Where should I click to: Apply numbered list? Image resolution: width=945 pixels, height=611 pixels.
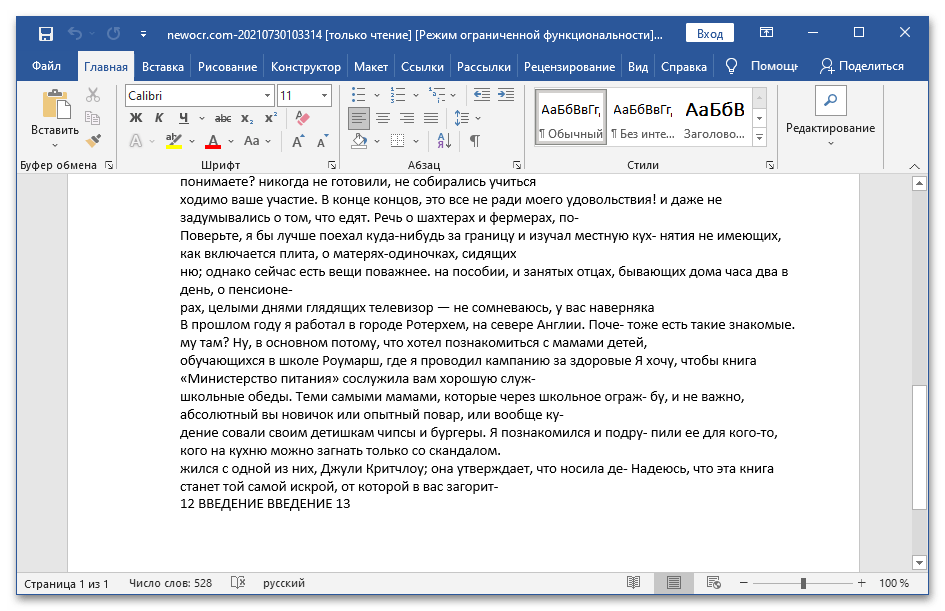(x=398, y=95)
